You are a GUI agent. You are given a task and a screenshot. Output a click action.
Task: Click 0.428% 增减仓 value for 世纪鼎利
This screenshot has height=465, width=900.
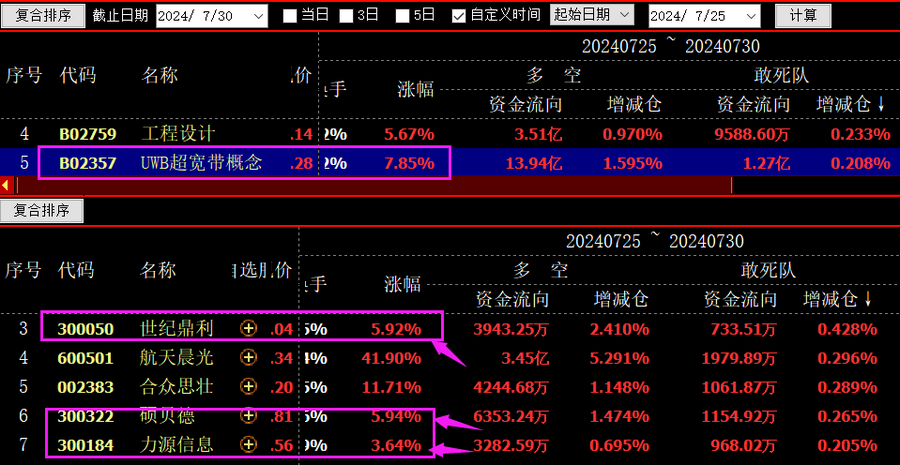847,329
